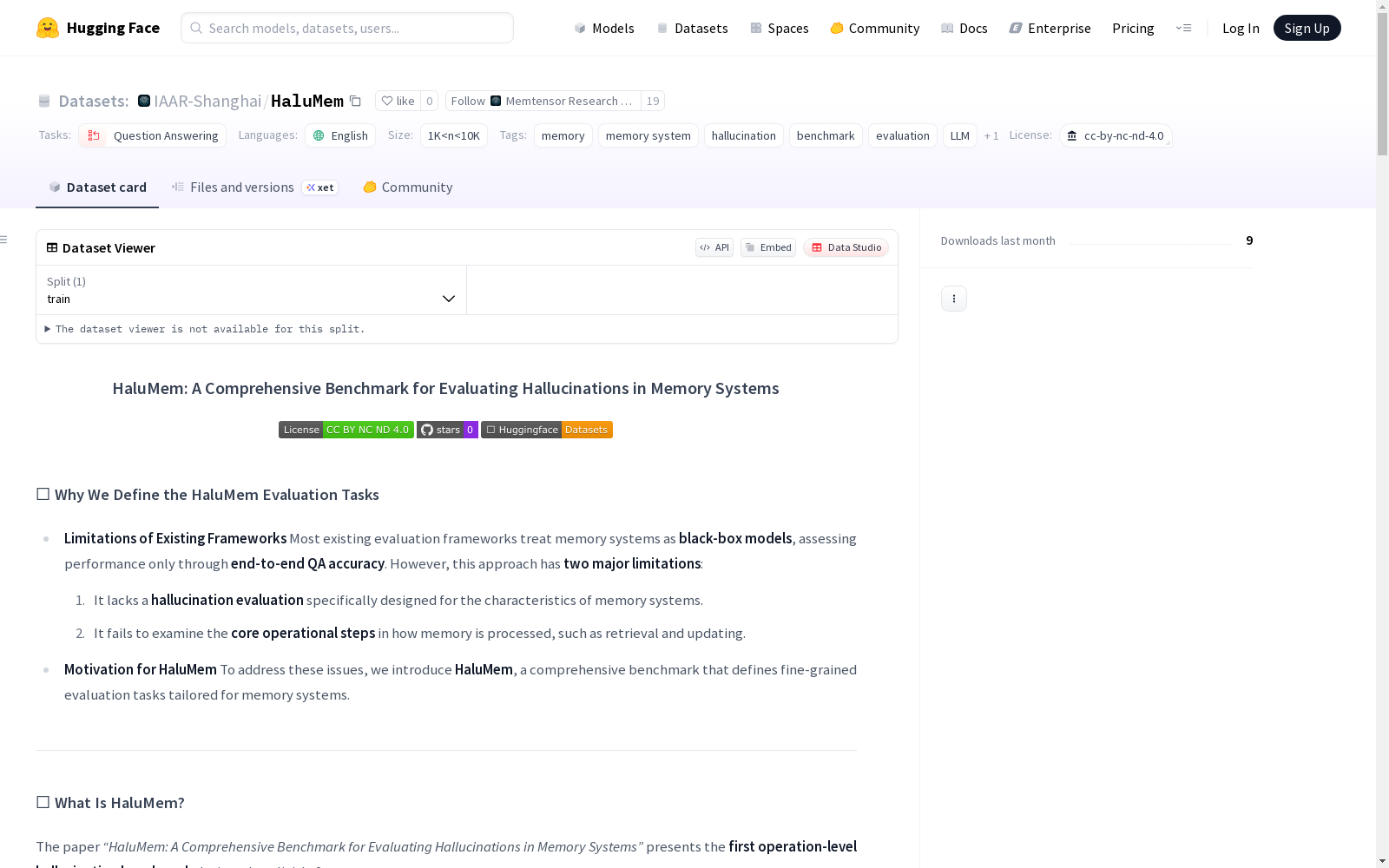1389x868 pixels.
Task: Expand the dataset viewer not available message
Action: pyautogui.click(x=205, y=329)
